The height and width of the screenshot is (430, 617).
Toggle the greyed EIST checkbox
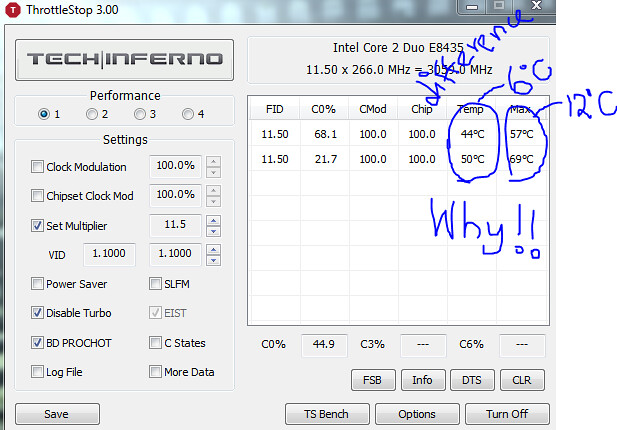(155, 313)
